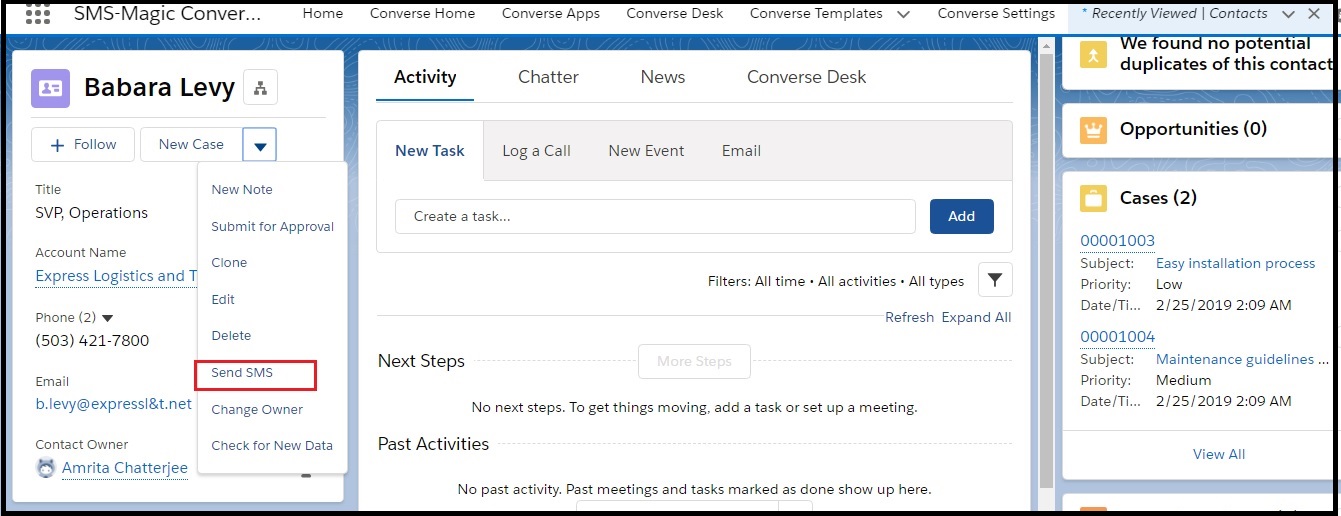The width and height of the screenshot is (1341, 516).
Task: Open Converse Settings nav tab
Action: 996,14
